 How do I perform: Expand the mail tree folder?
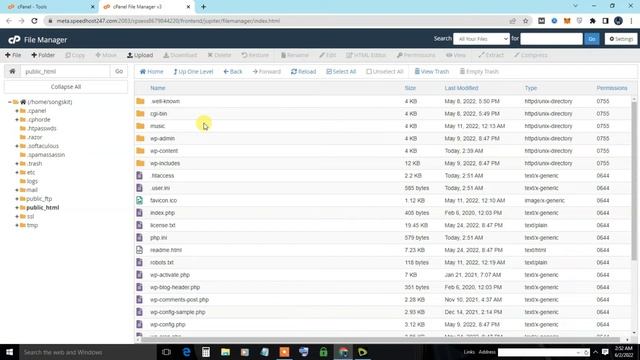coord(17,190)
